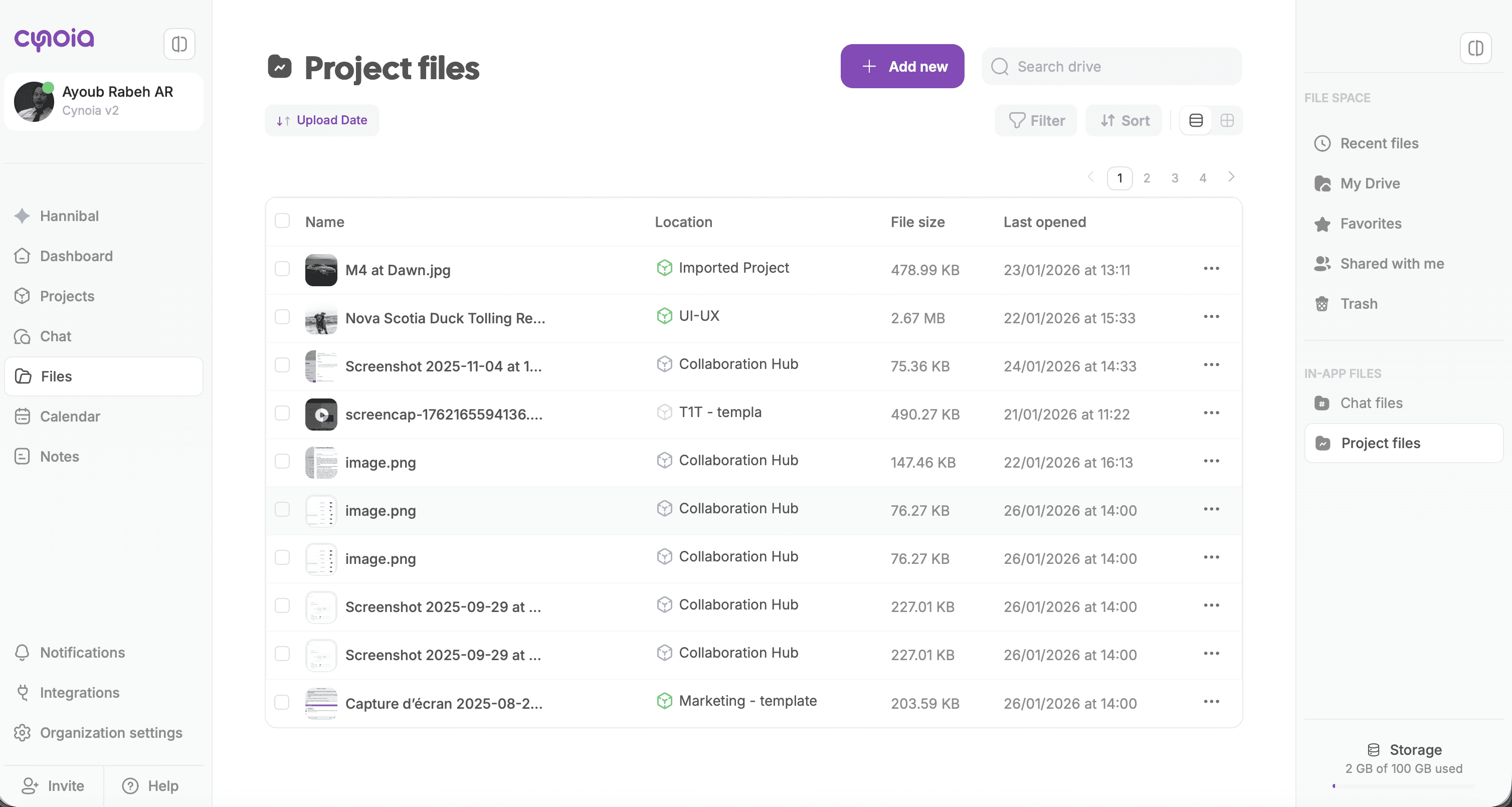Open Notifications from the sidebar

82,652
